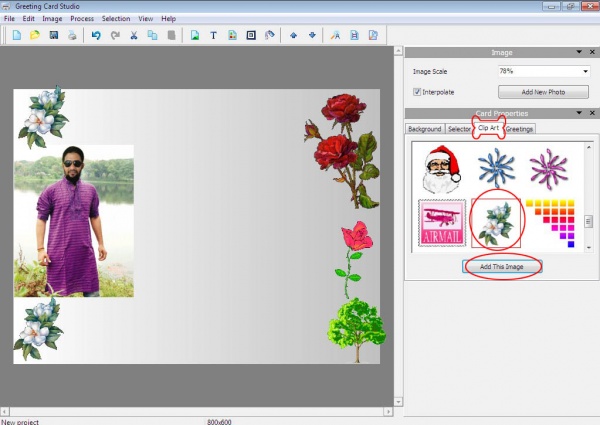Image resolution: width=600 pixels, height=425 pixels.
Task: Save project using the floppy disk icon
Action: point(54,35)
